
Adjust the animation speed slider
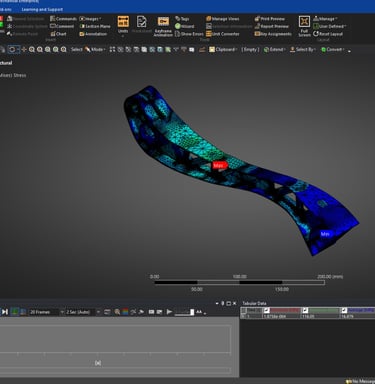(x=185, y=312)
